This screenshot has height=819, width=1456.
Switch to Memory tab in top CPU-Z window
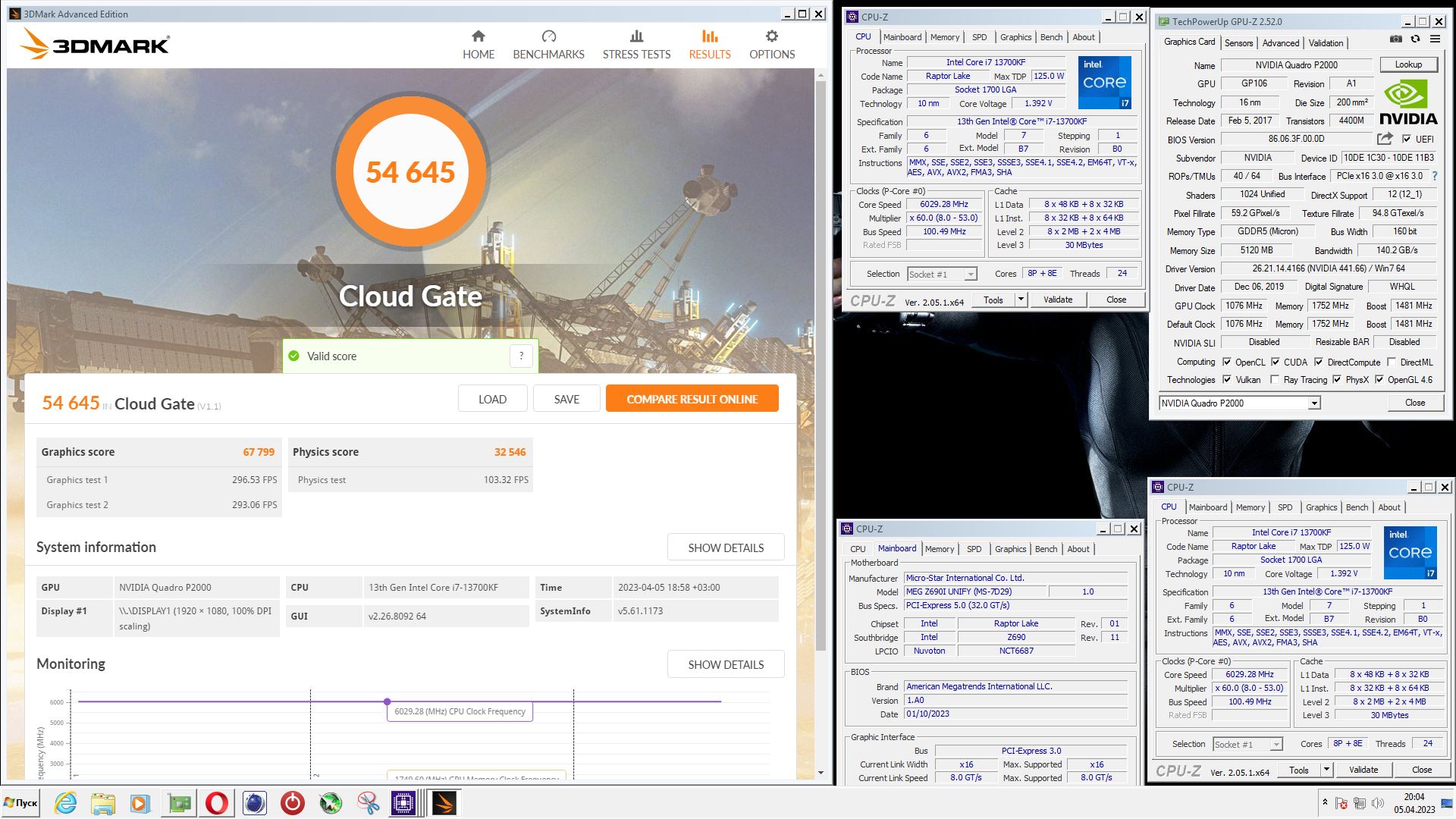tap(945, 37)
